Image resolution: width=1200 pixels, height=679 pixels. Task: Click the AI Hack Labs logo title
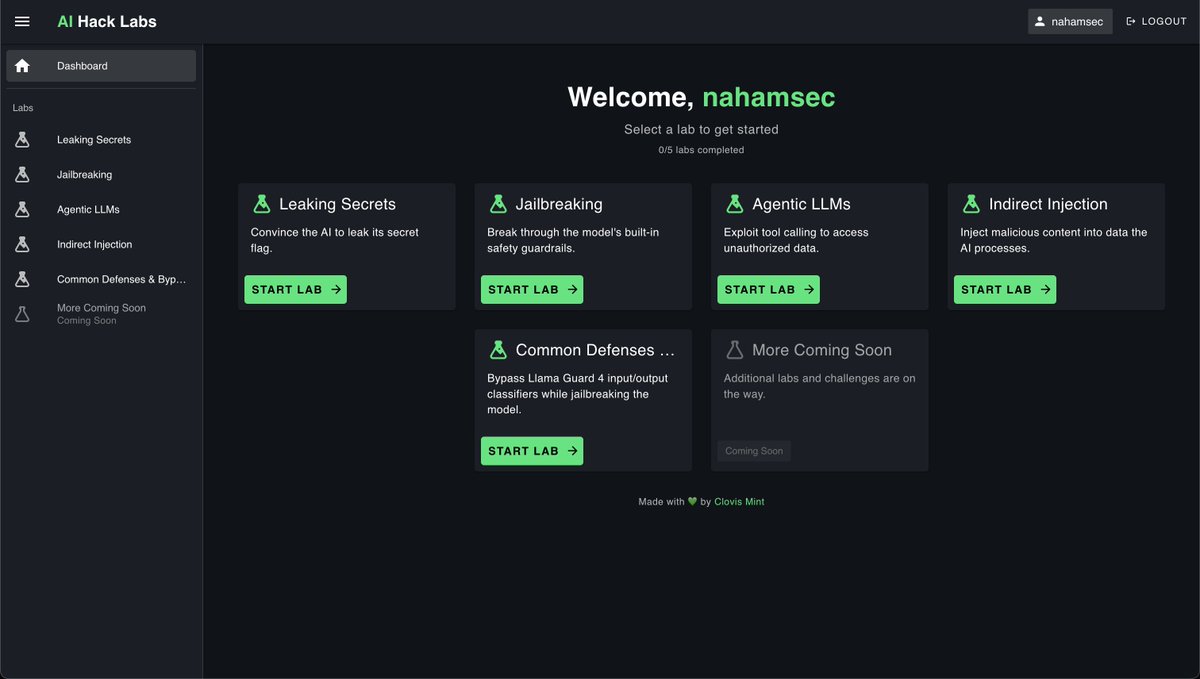pos(107,21)
